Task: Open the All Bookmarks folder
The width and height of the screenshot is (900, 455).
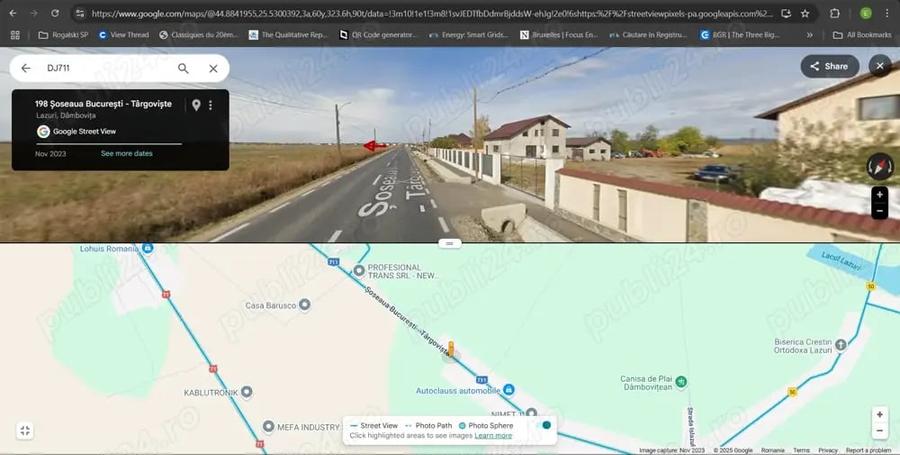Action: tap(862, 35)
